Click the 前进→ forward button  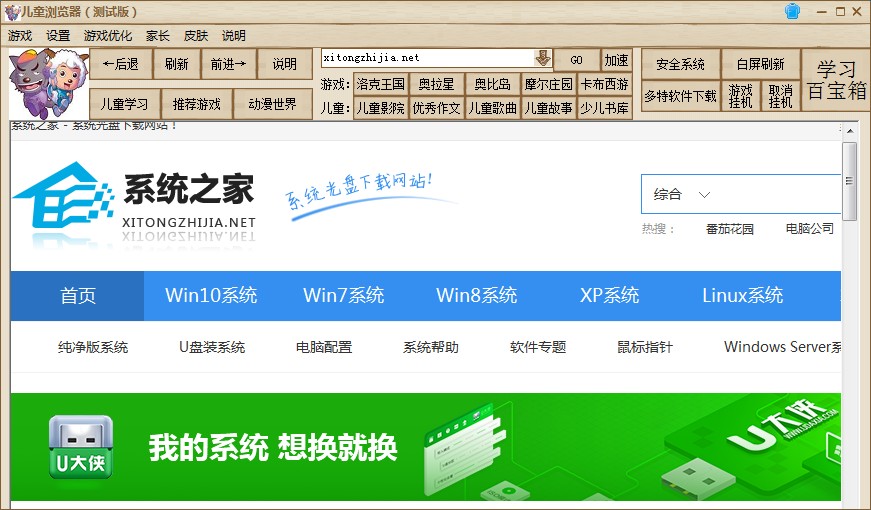(228, 64)
